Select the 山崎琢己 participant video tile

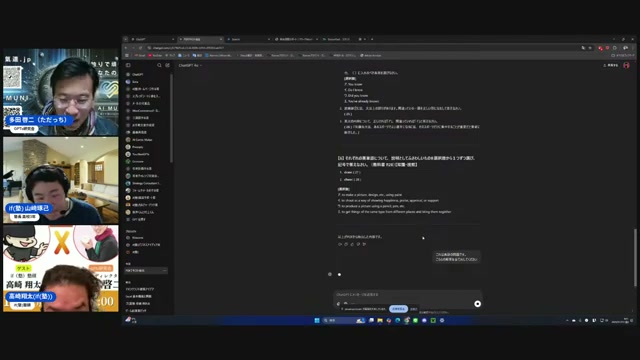pos(61,180)
